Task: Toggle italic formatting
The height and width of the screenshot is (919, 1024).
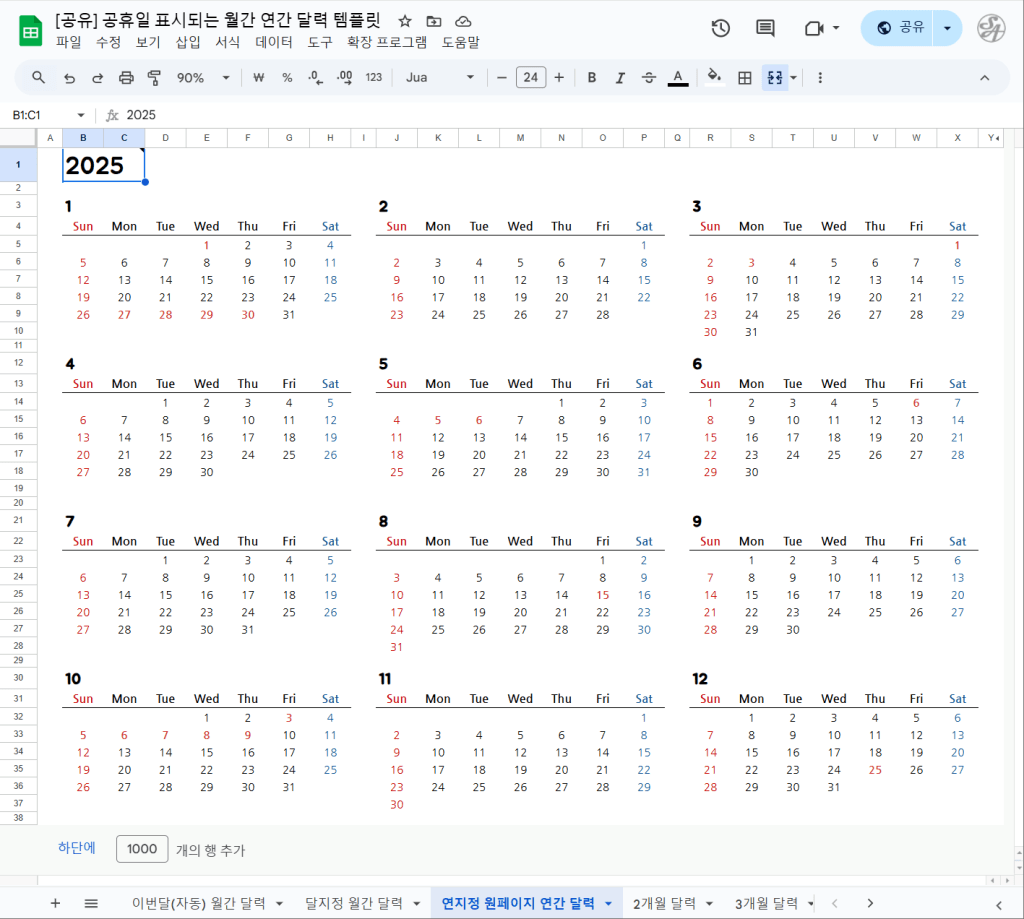Action: pos(620,78)
